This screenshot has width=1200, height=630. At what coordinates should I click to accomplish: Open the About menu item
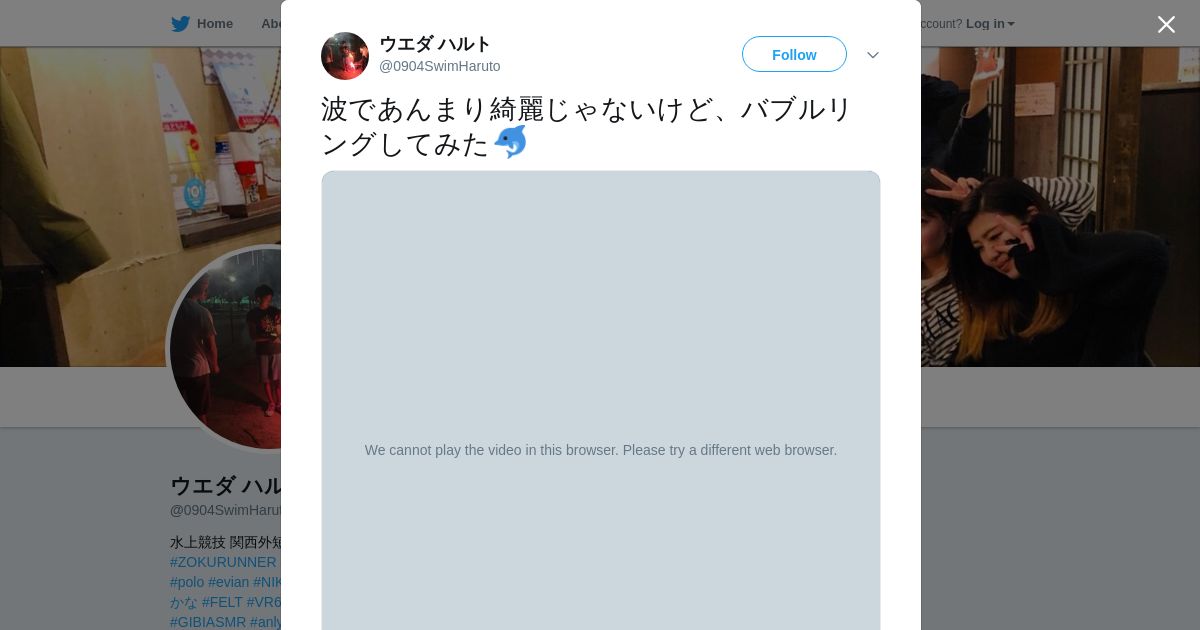271,24
